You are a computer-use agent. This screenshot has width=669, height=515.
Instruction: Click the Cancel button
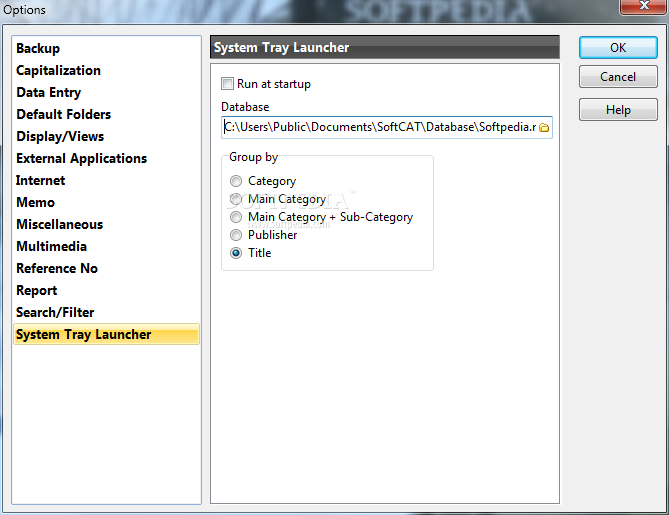tap(618, 77)
